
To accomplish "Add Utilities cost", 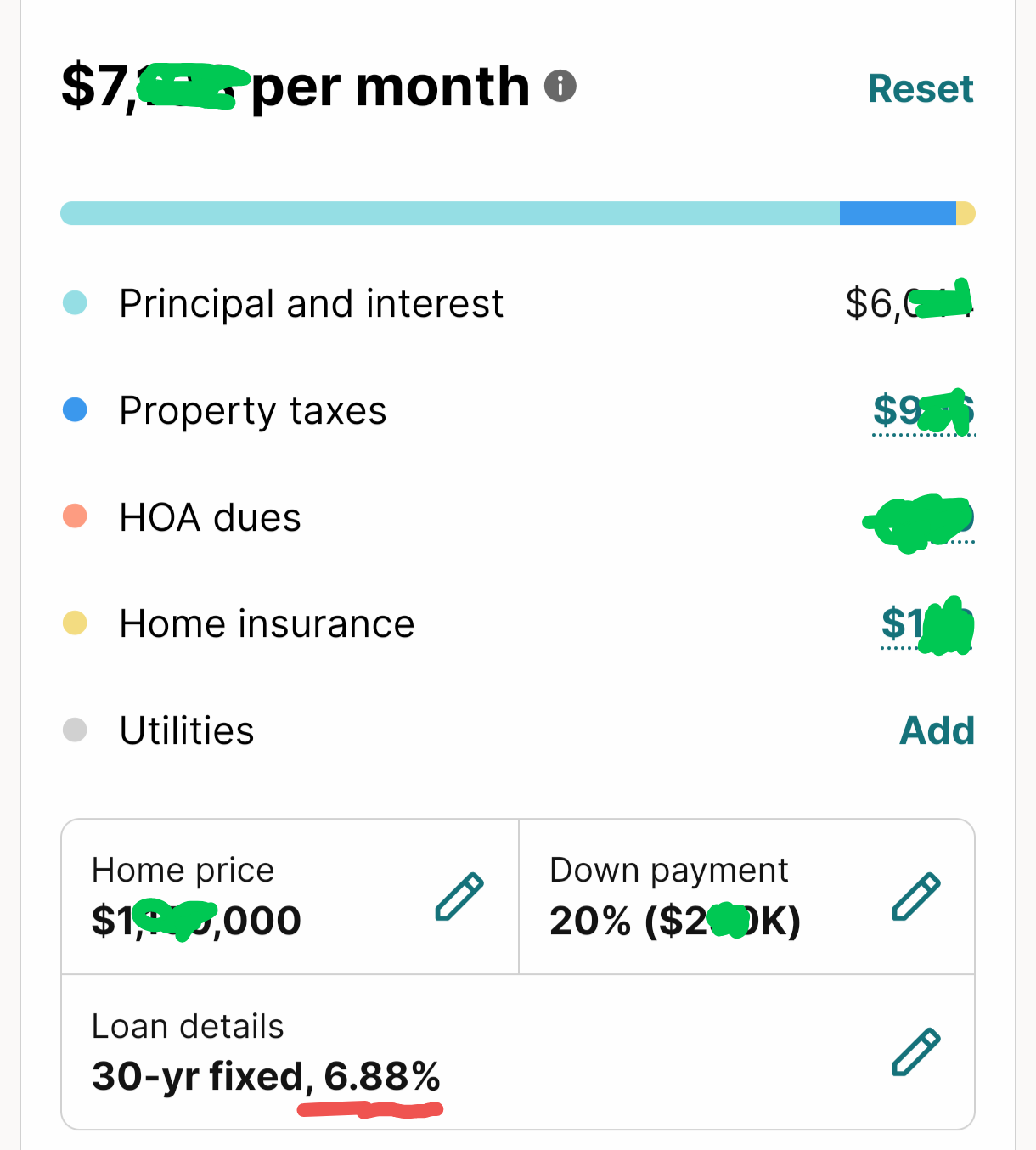I will point(937,730).
